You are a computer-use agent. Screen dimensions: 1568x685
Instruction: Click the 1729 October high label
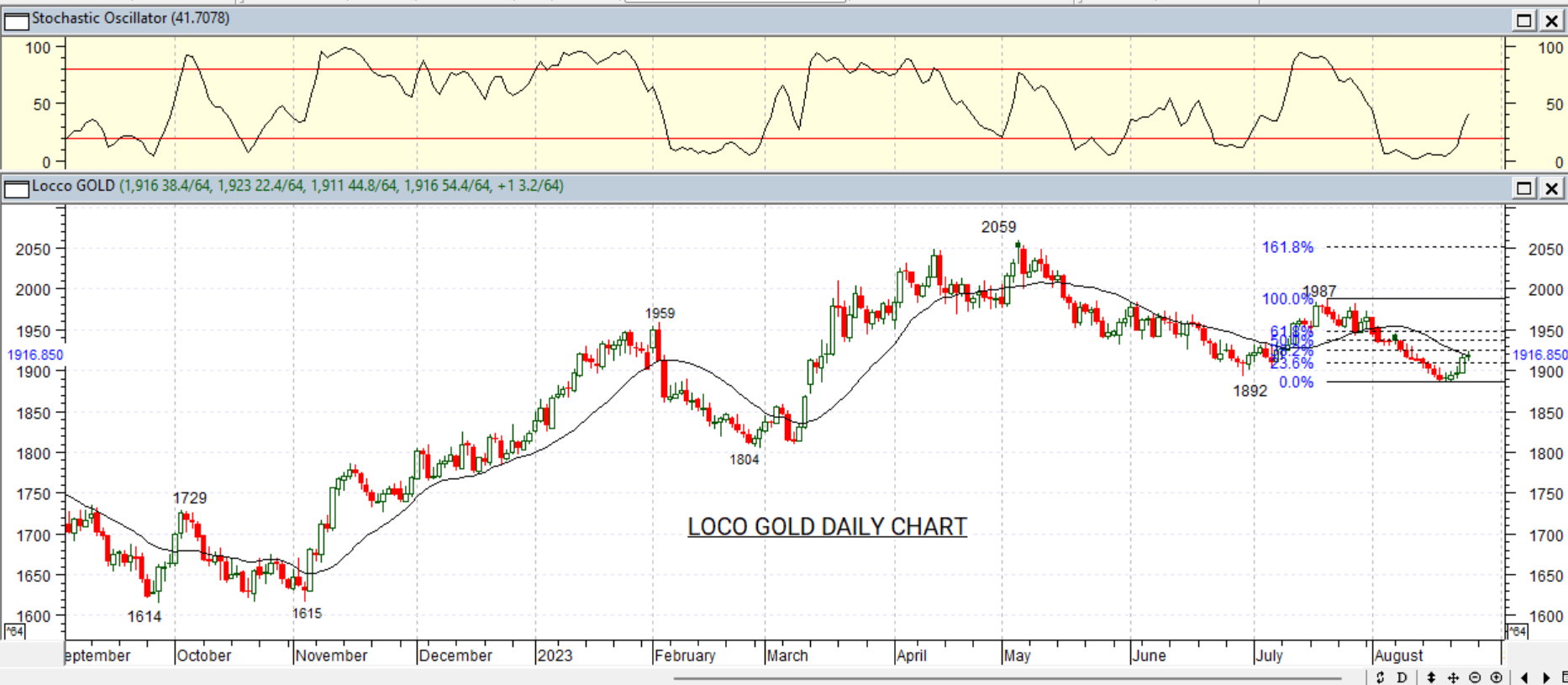190,498
